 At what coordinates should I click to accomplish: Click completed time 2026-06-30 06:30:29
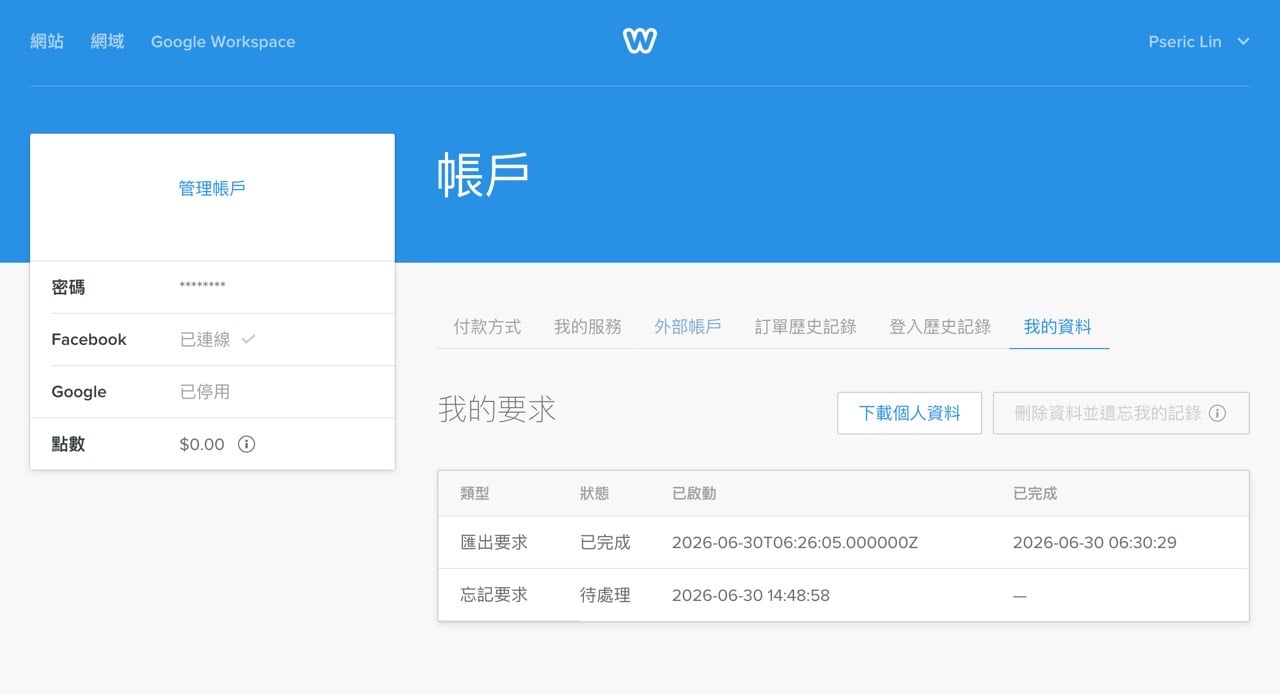point(1095,543)
